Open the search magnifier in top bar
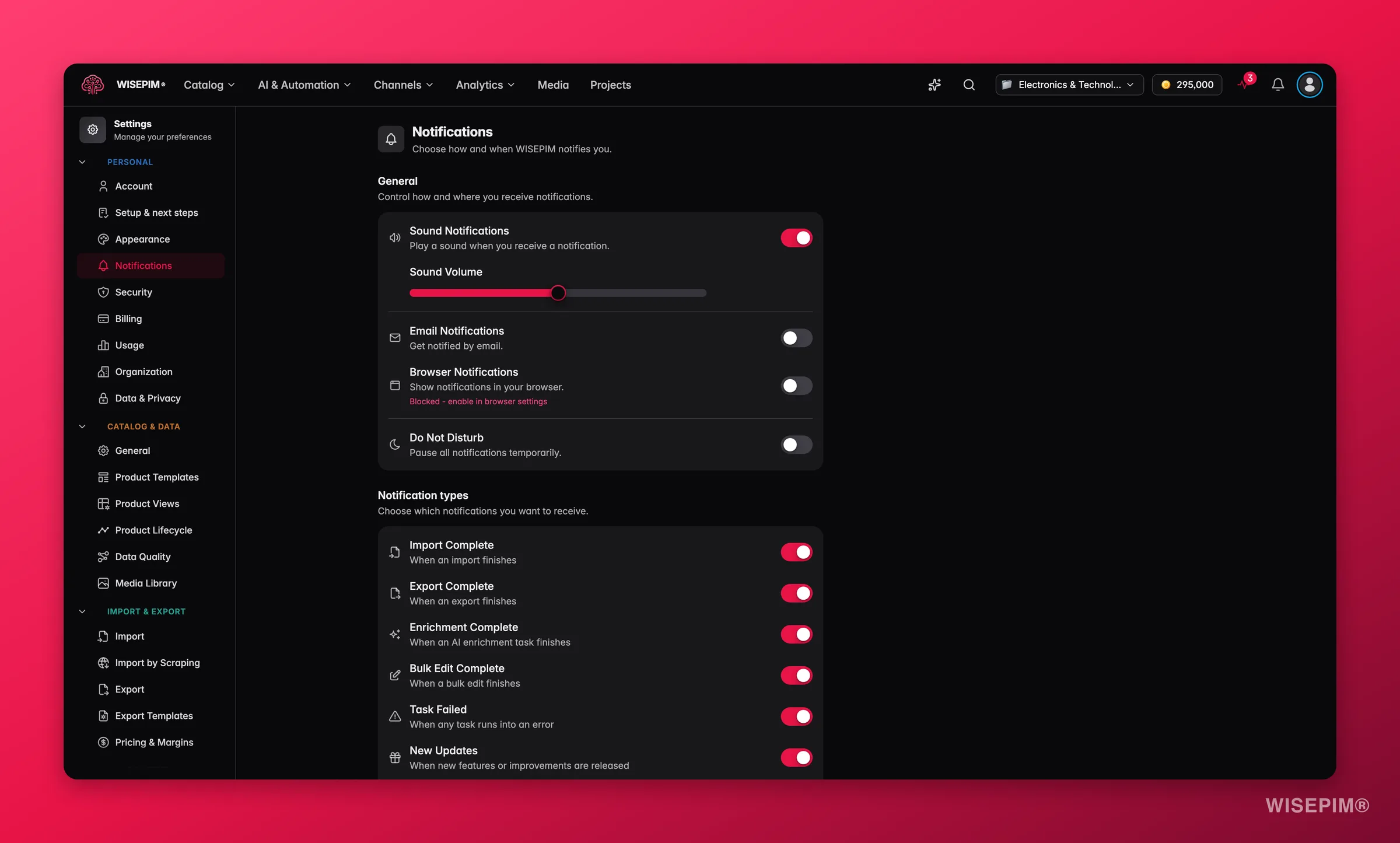The image size is (1400, 843). tap(969, 85)
